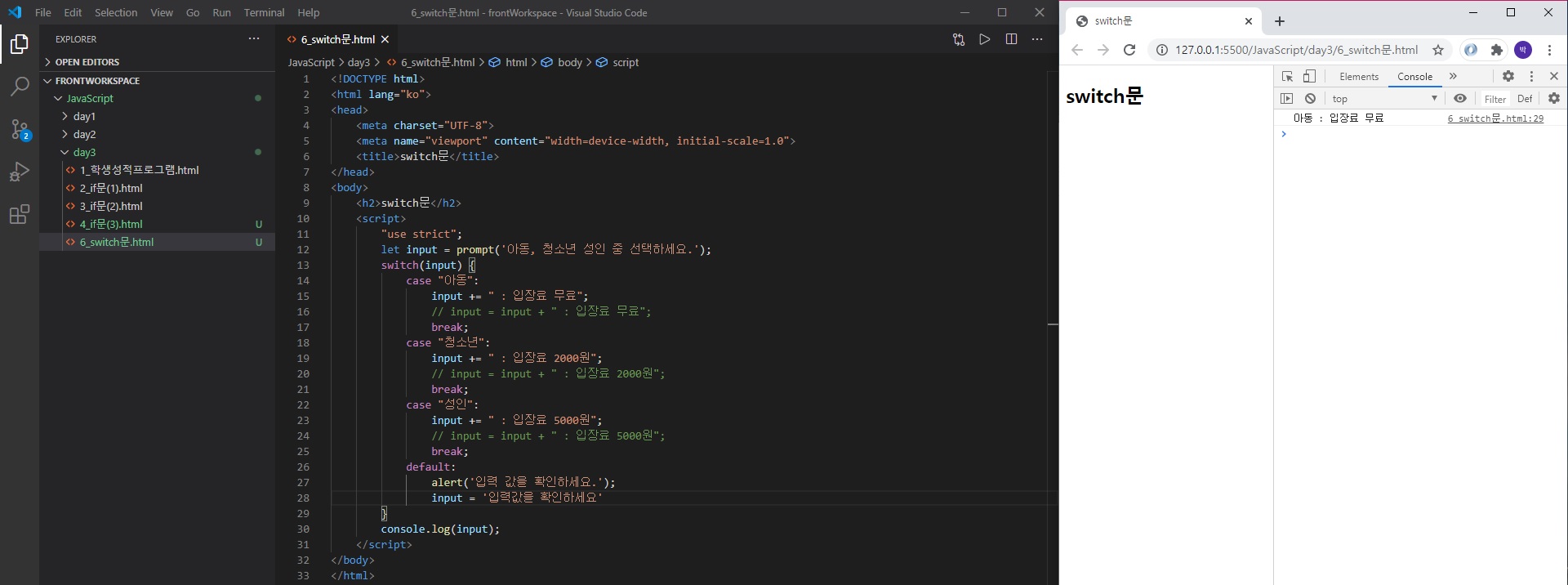Open Source Control view with badge 2
Viewport: 1568px width, 585px height.
click(x=20, y=129)
